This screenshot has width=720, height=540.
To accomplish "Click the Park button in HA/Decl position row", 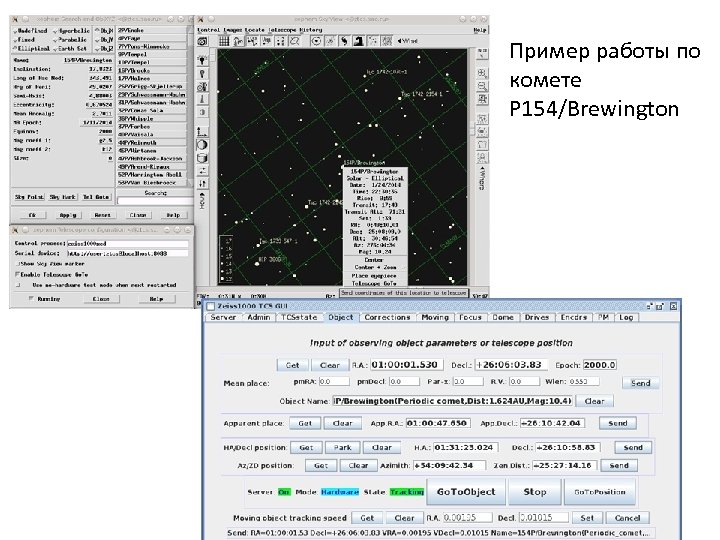I will (x=343, y=447).
